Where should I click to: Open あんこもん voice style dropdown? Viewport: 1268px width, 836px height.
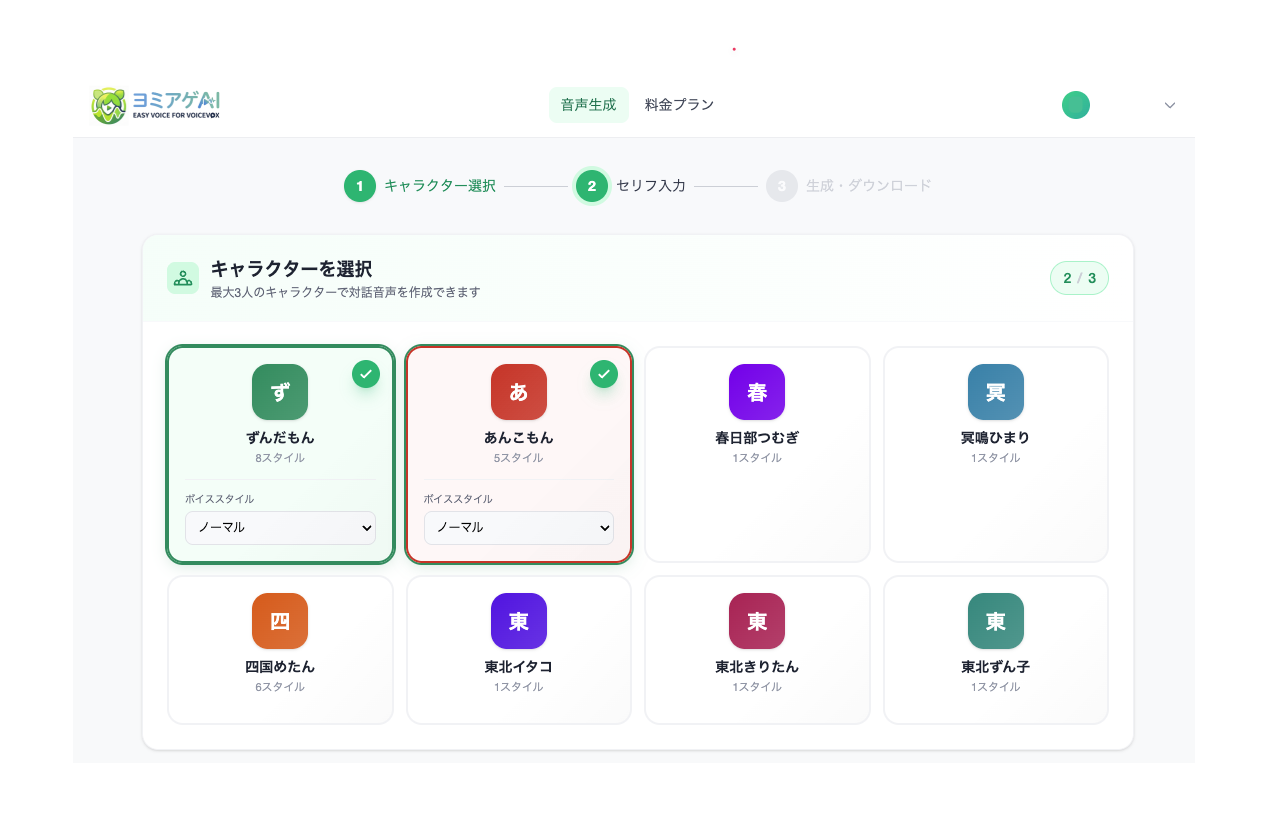518,528
